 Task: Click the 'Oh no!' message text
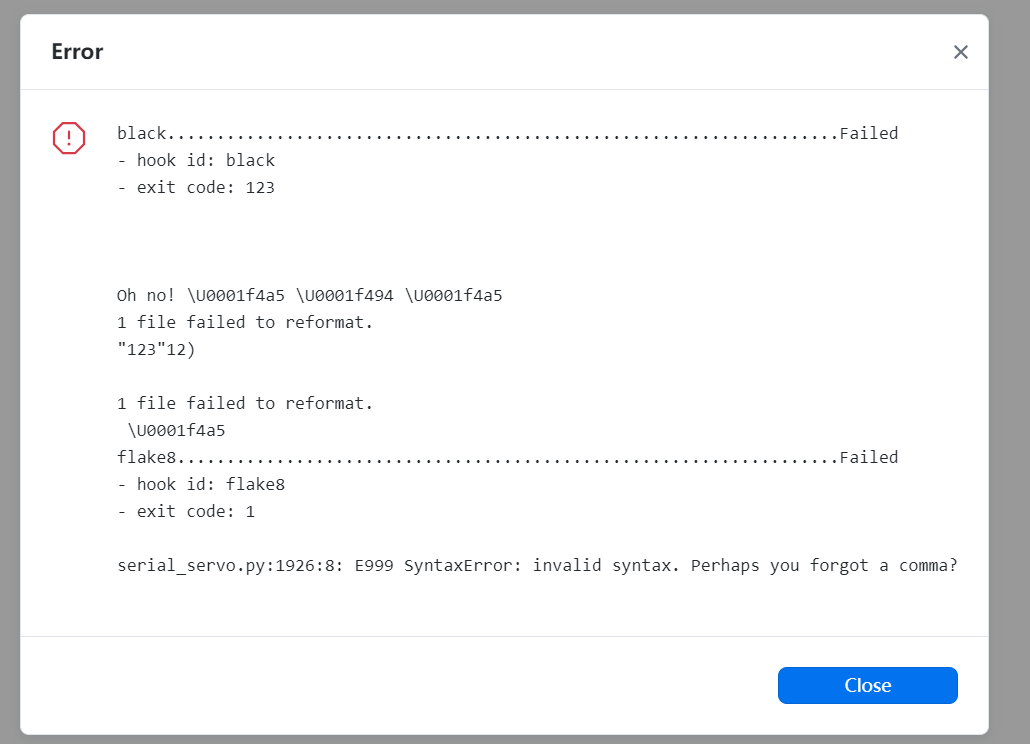point(146,295)
